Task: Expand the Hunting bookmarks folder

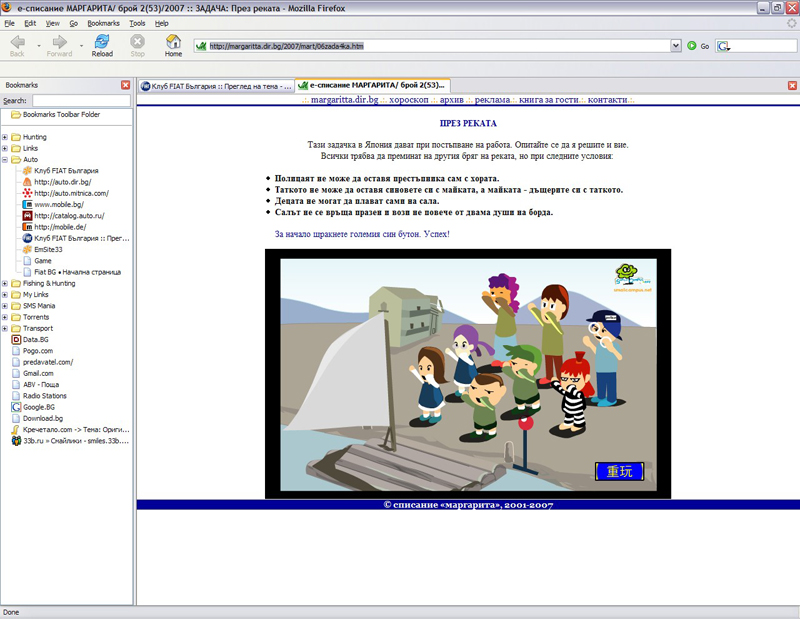Action: pyautogui.click(x=5, y=137)
